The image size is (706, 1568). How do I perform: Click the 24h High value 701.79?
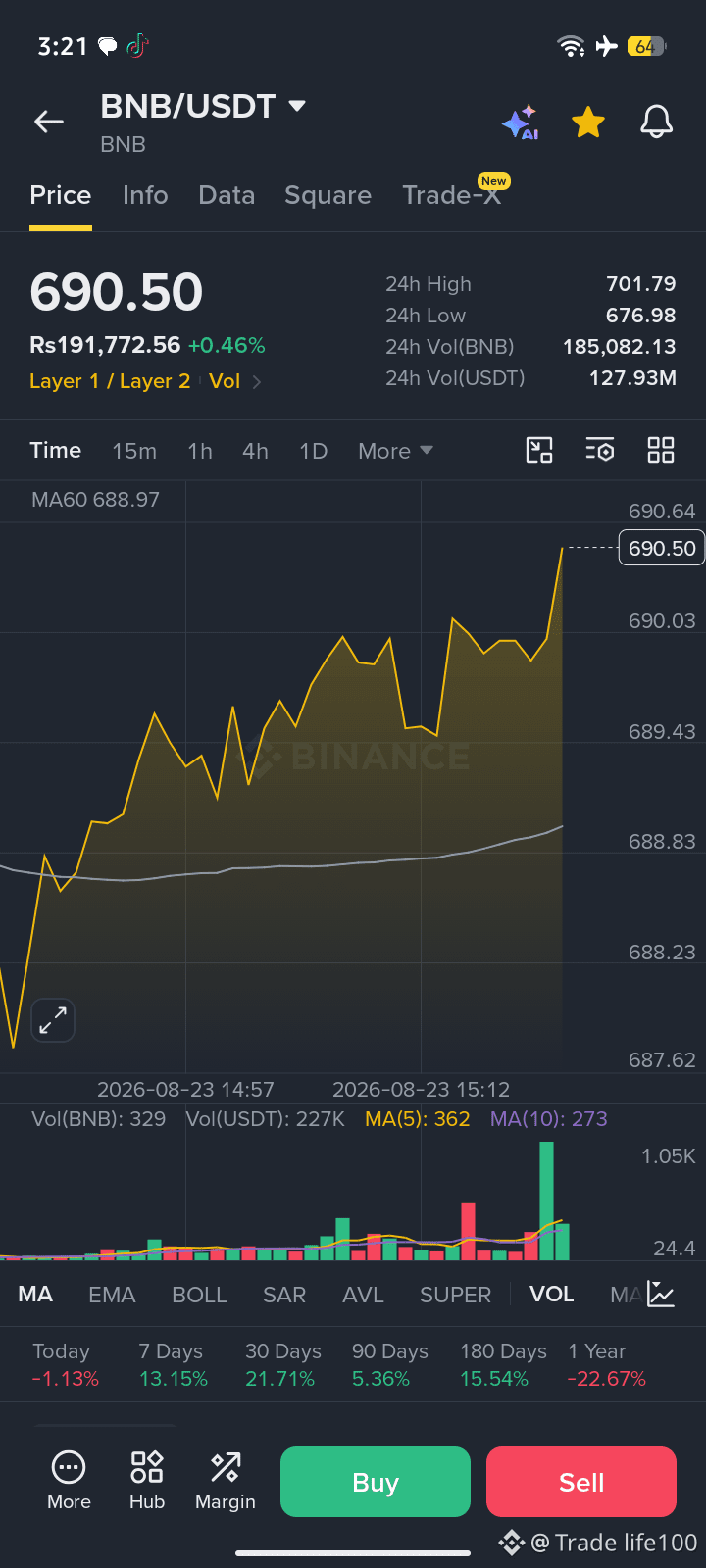click(x=641, y=284)
